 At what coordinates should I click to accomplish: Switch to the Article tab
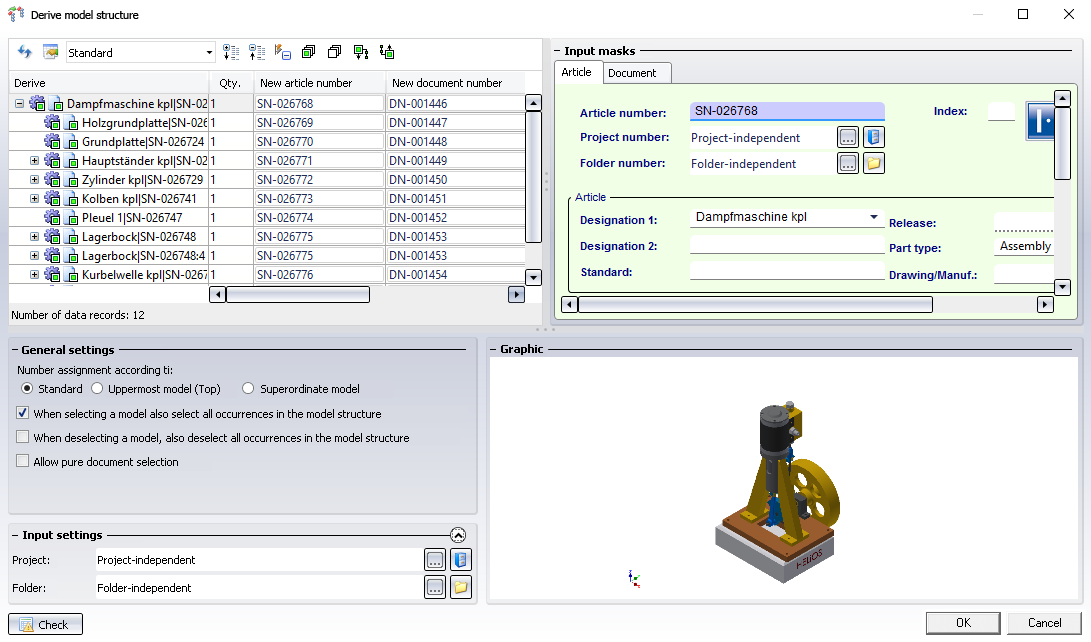tap(576, 72)
